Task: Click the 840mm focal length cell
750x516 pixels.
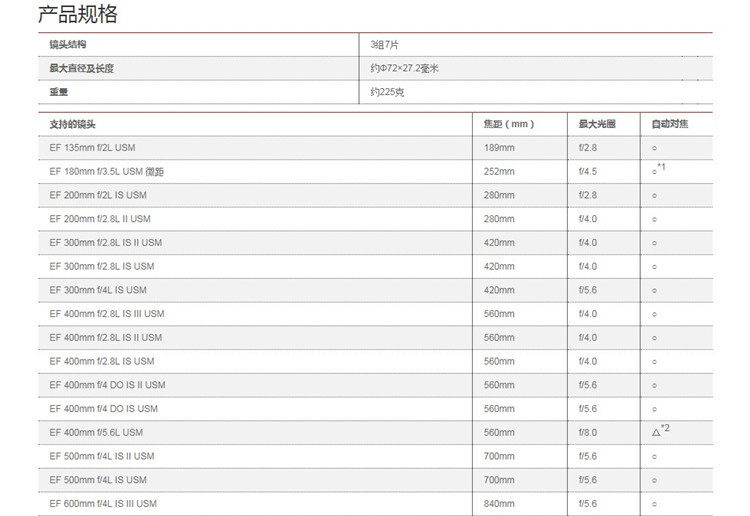Action: [499, 504]
